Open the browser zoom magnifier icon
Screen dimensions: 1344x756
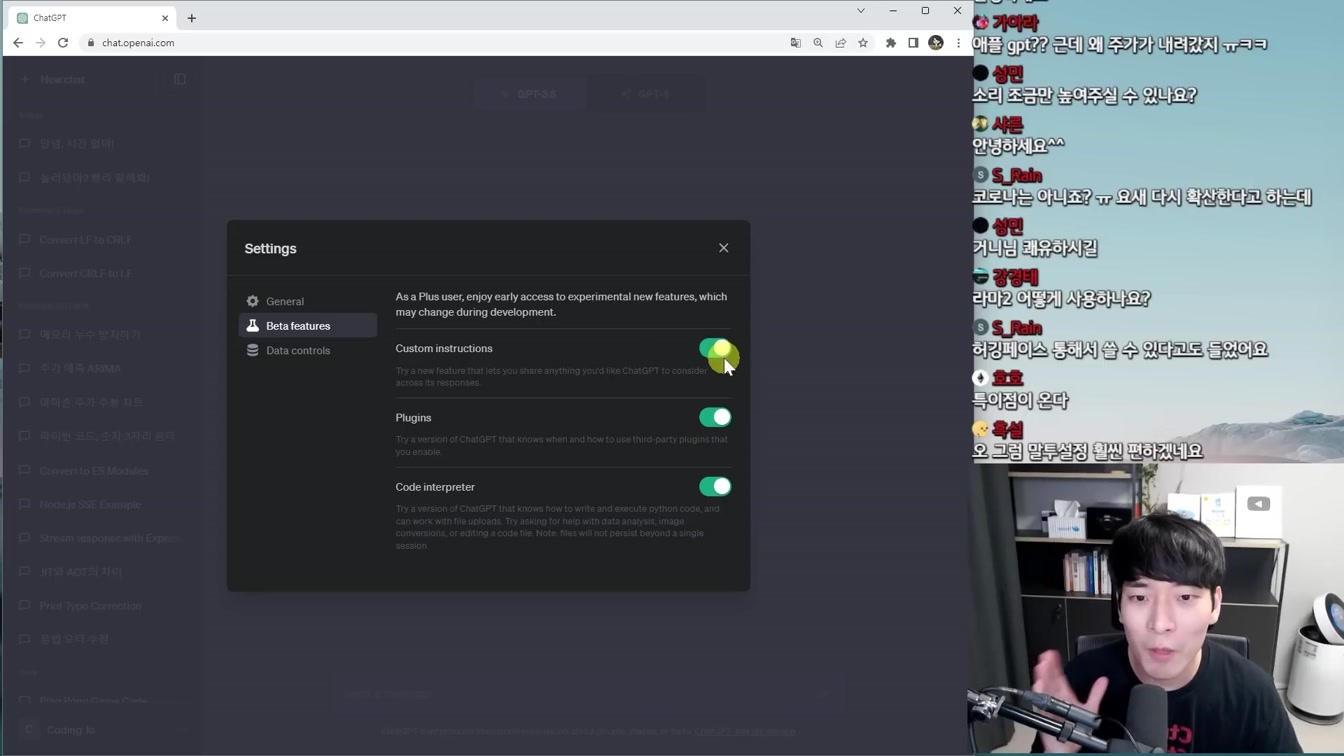click(x=818, y=43)
